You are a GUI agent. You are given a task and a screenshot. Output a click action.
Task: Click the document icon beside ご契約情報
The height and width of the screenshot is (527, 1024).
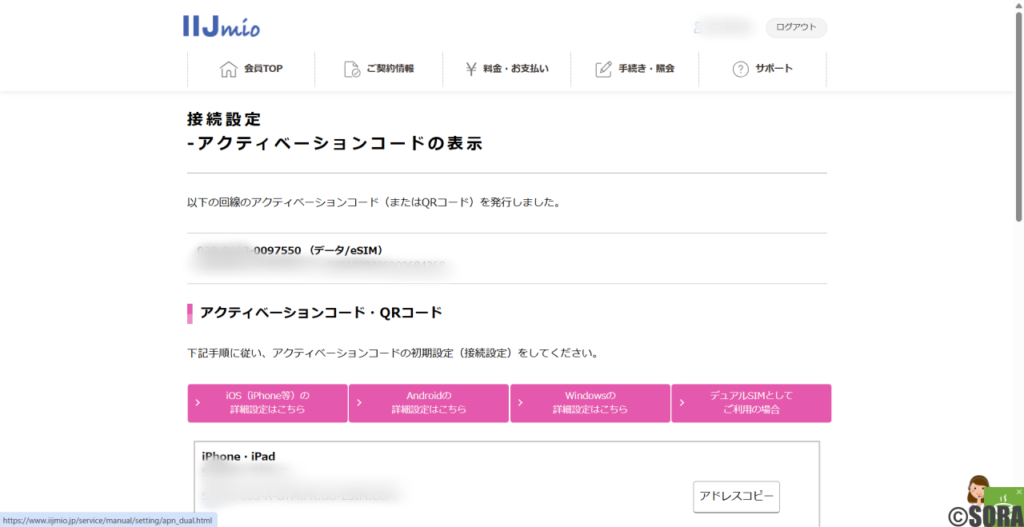pyautogui.click(x=352, y=69)
